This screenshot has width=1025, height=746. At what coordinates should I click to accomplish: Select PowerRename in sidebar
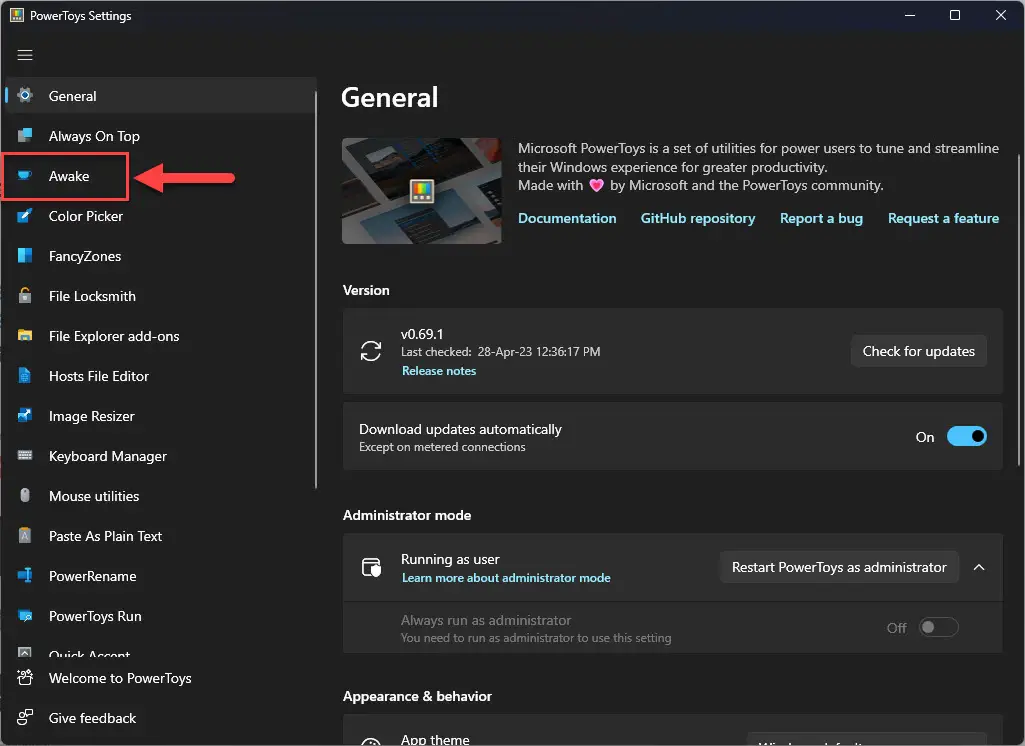160,576
